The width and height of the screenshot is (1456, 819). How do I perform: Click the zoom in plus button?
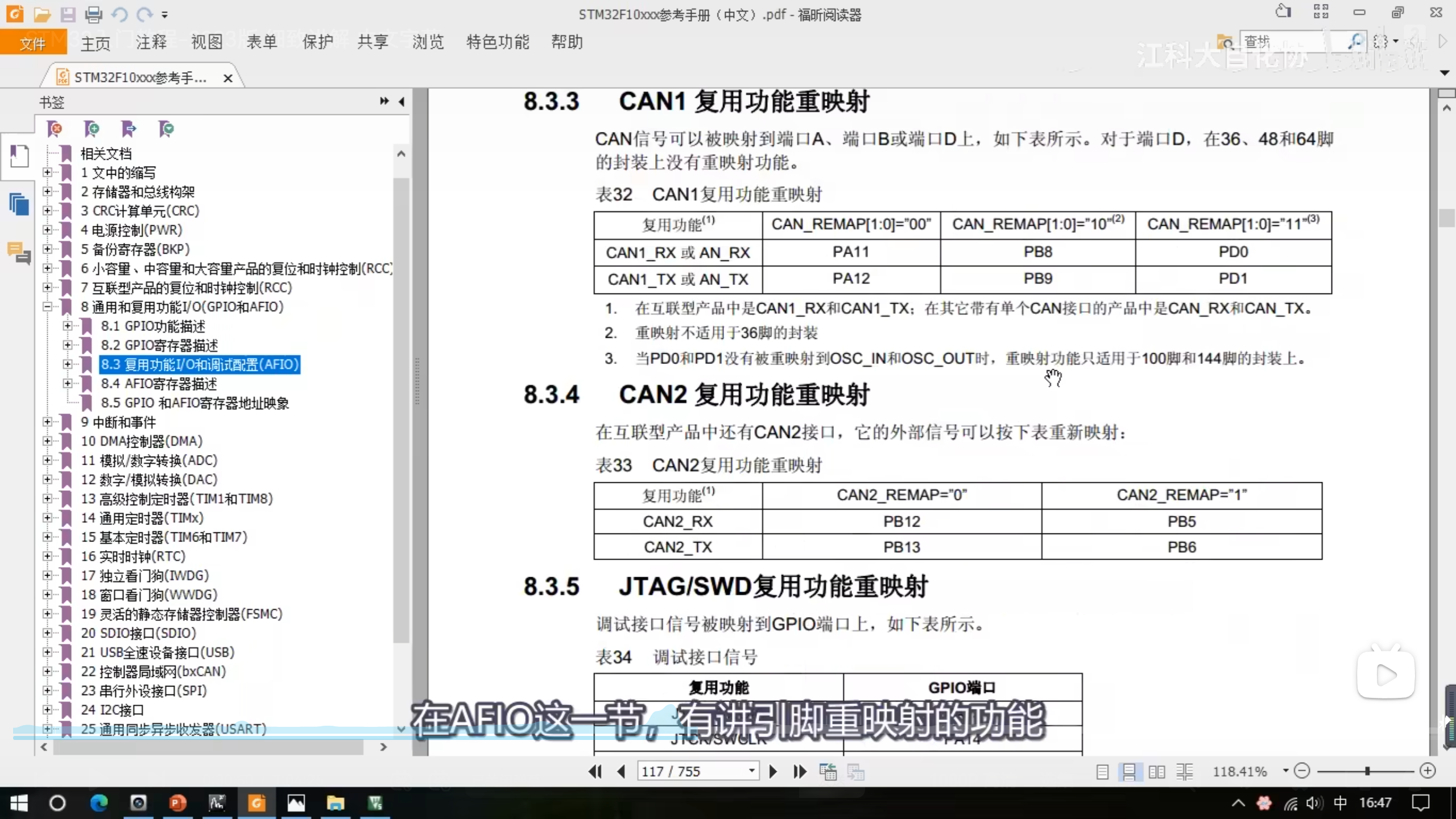pyautogui.click(x=1428, y=771)
